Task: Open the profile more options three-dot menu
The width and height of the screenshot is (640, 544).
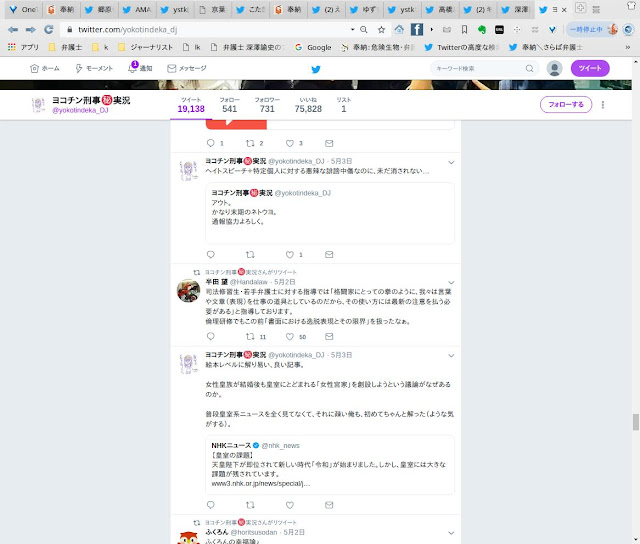Action: (602, 105)
